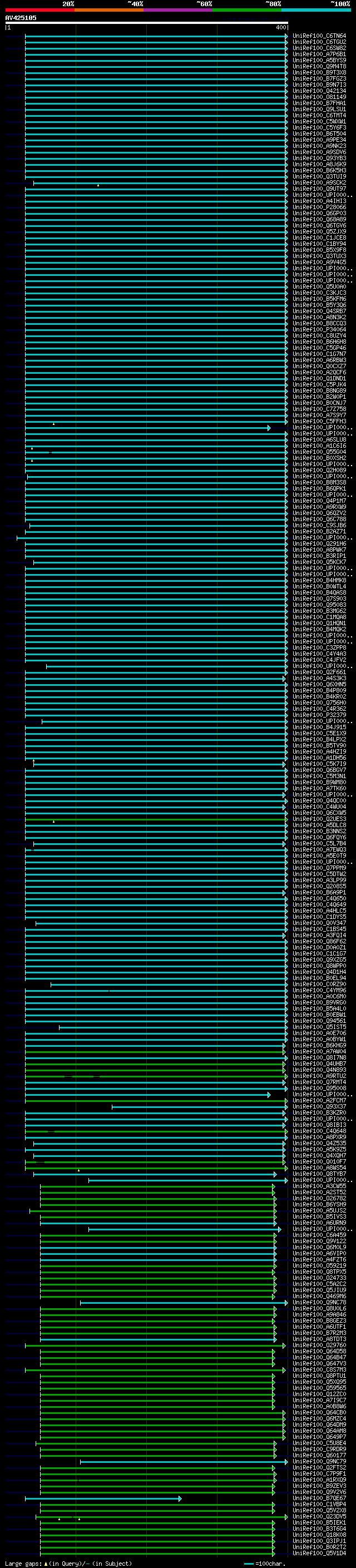Screen dimensions: 356x1568
Task: Select the UniRef100_A9SCK2 label
Action: click(x=319, y=183)
